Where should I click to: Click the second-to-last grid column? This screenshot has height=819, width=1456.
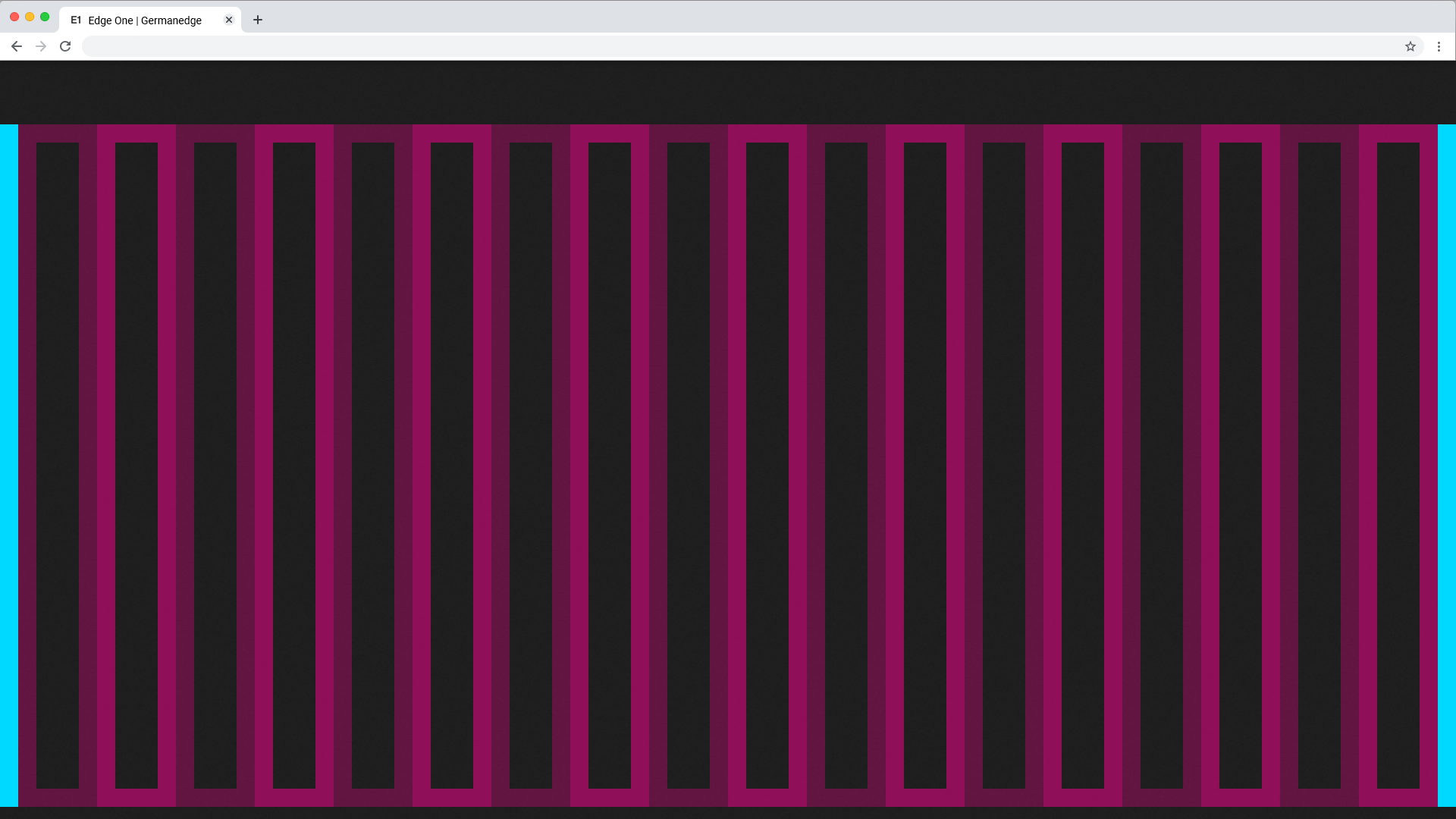pos(1319,464)
